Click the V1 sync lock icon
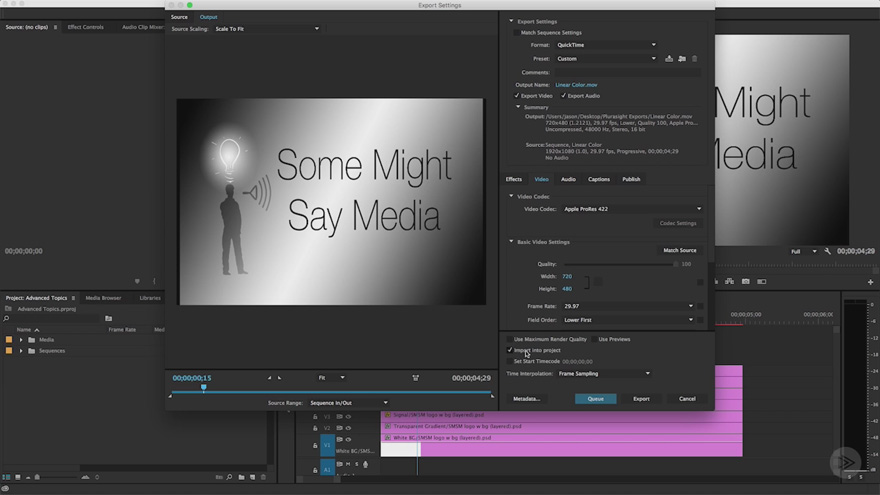This screenshot has width=880, height=495. 340,439
